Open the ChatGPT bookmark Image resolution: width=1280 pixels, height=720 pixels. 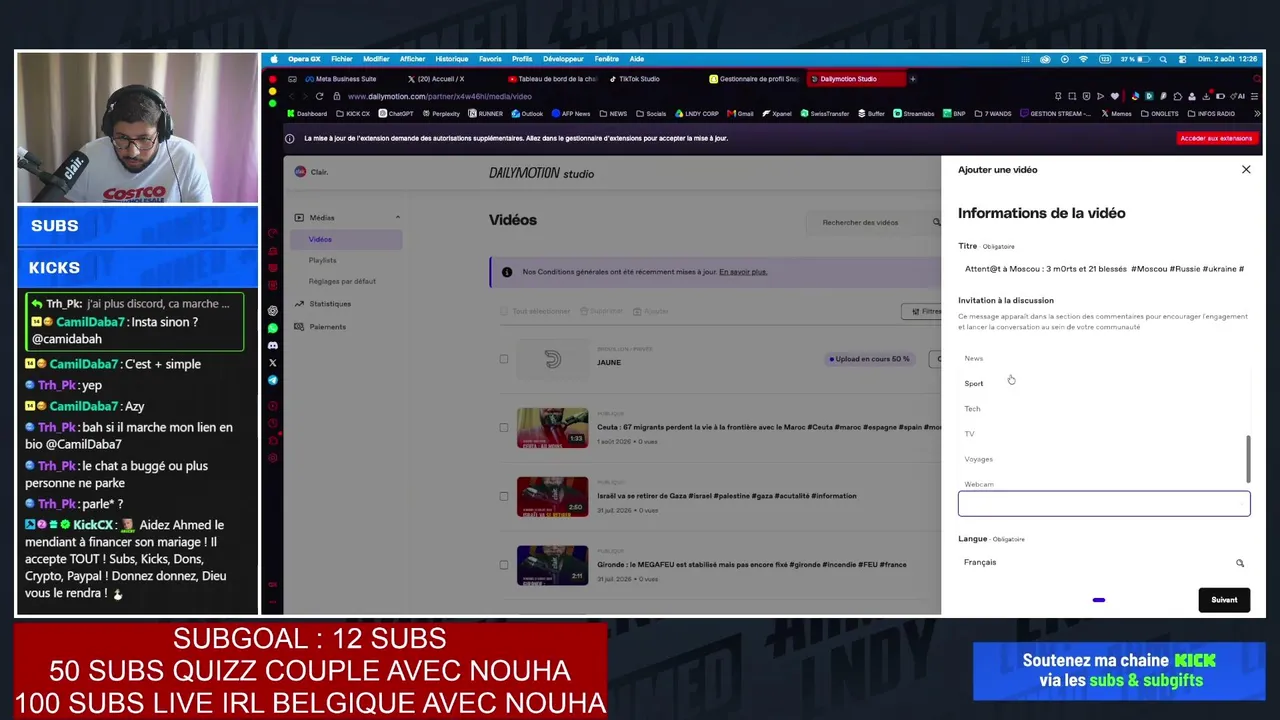pyautogui.click(x=395, y=114)
